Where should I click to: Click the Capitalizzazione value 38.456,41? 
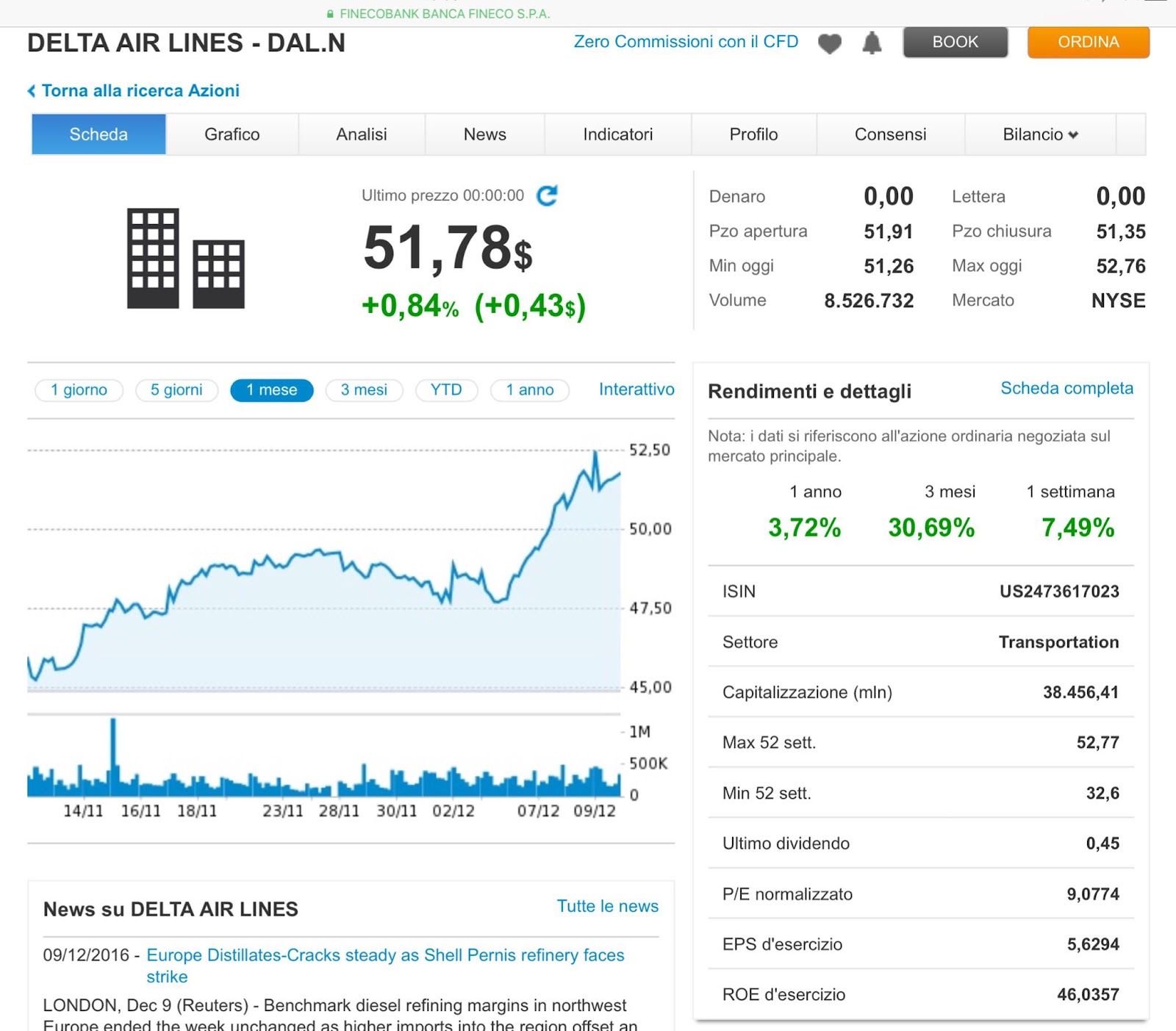1080,692
